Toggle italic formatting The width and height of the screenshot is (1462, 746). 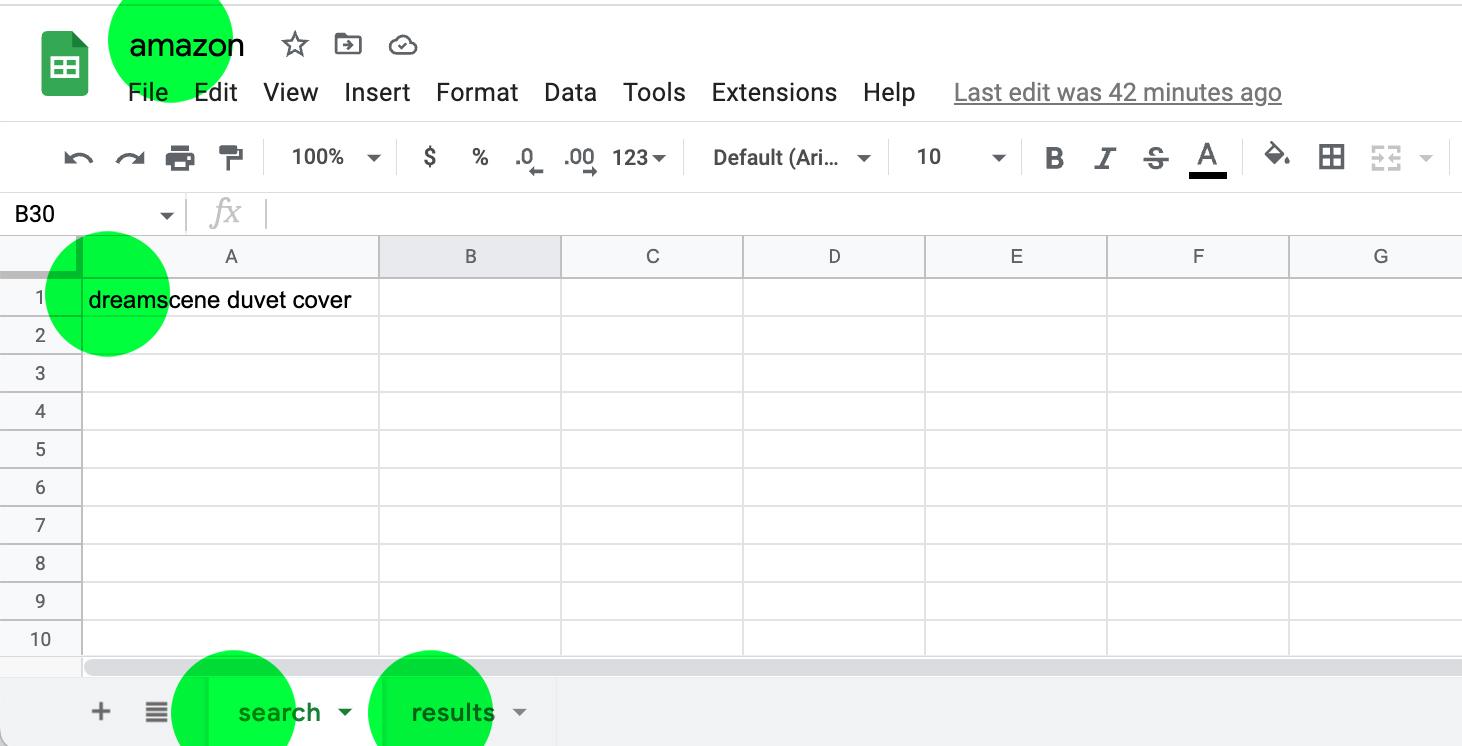tap(1104, 157)
